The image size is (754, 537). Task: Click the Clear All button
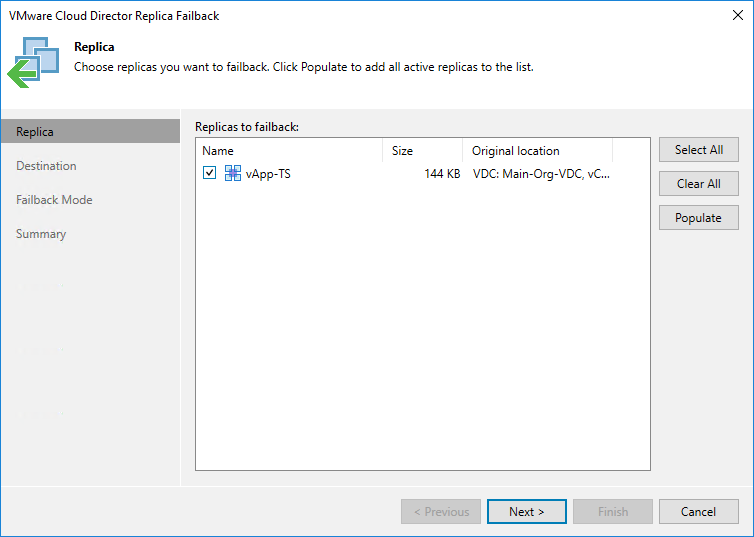coord(699,184)
